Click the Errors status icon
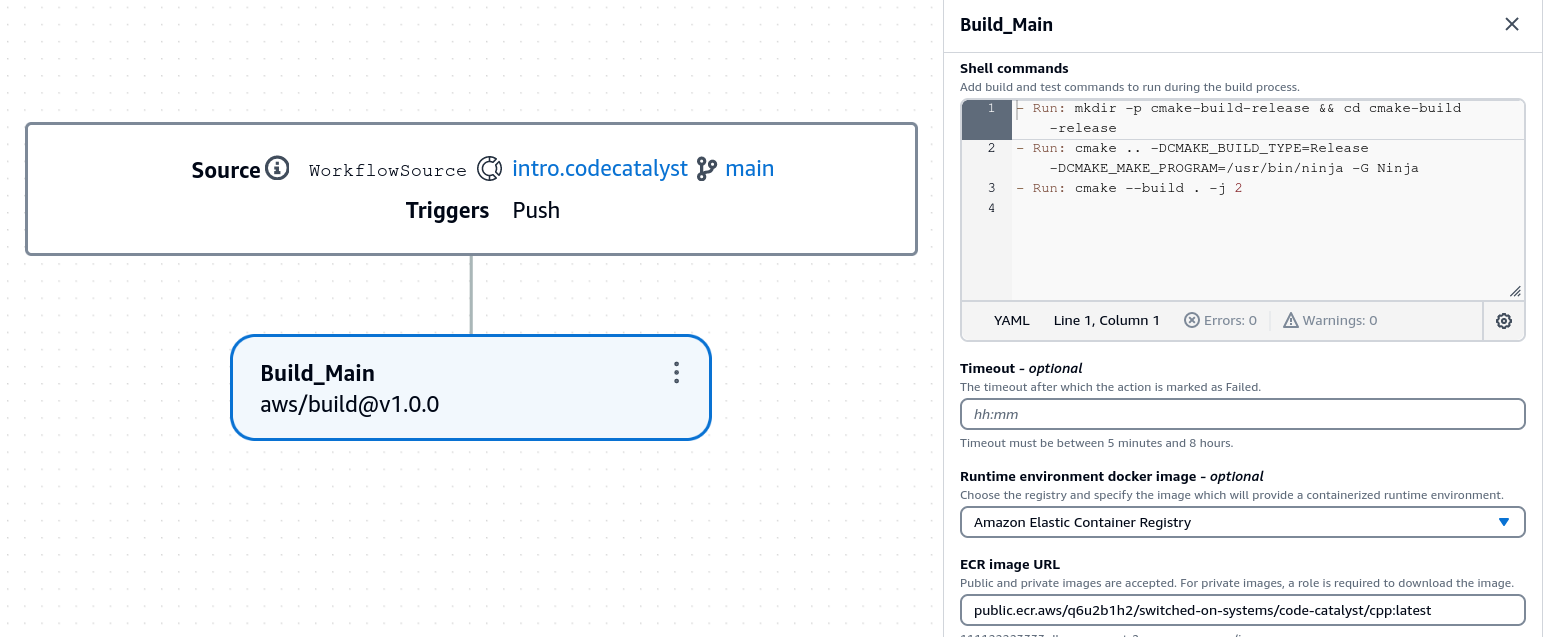Image resolution: width=1543 pixels, height=637 pixels. pyautogui.click(x=1191, y=321)
